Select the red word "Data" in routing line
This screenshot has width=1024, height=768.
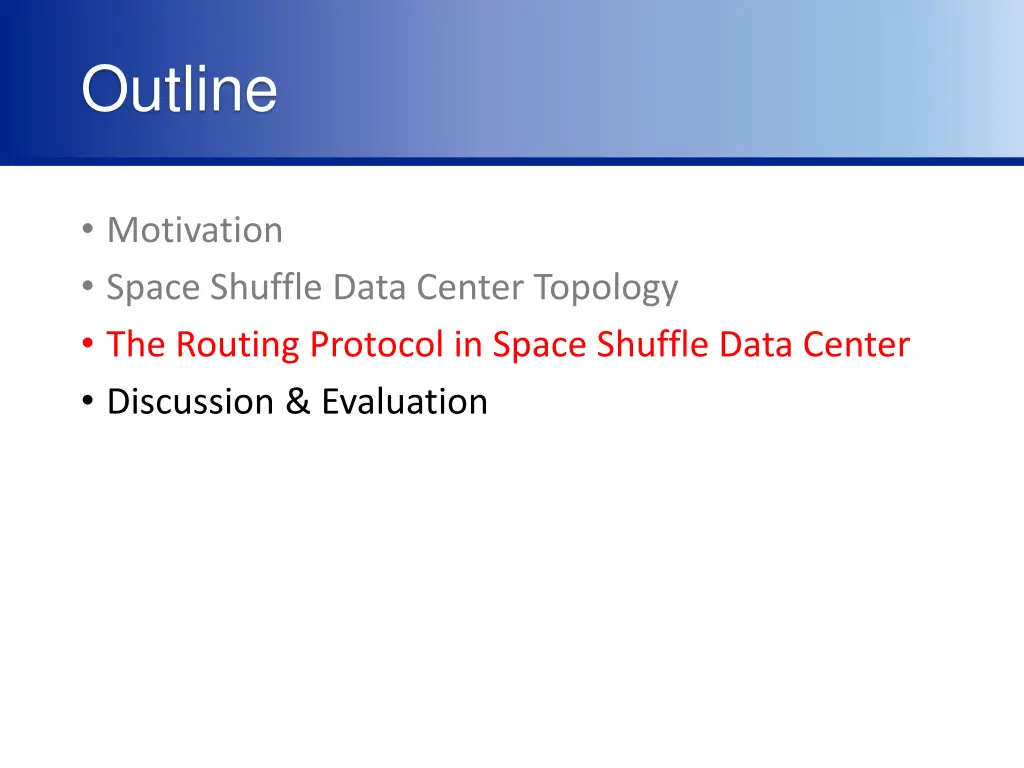pos(756,344)
